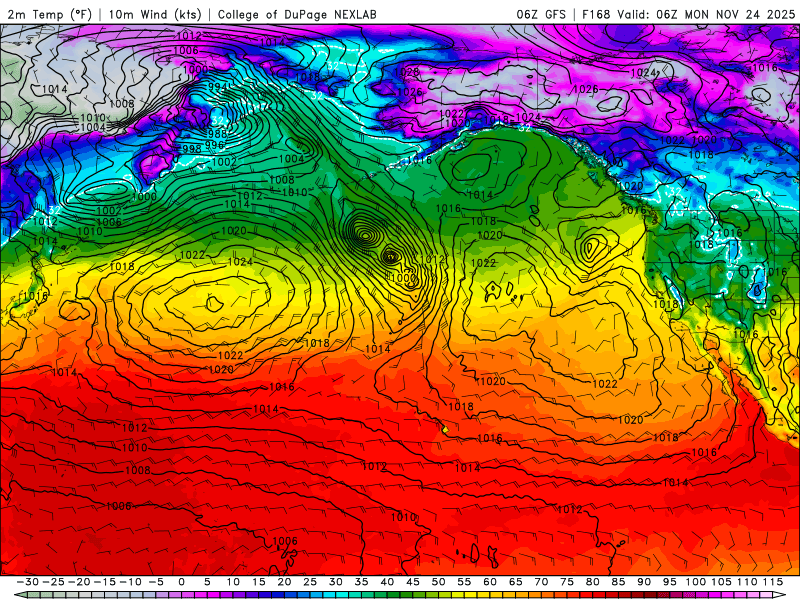Click the 65 temperature legend value
The image size is (800, 600).
tap(515, 582)
